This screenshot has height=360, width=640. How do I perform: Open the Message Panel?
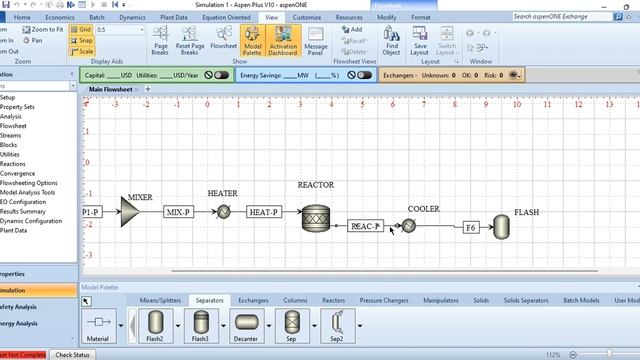click(316, 40)
